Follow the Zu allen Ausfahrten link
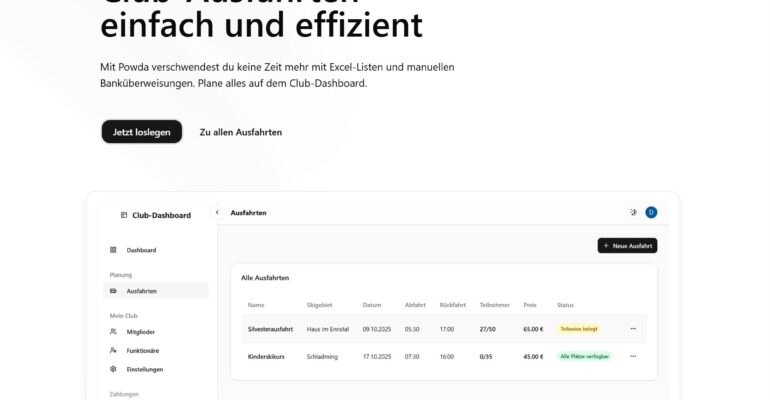770x400 pixels. pyautogui.click(x=240, y=132)
